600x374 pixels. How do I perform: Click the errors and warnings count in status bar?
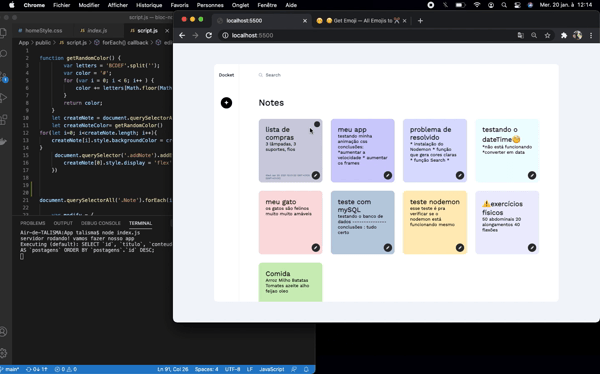click(65, 369)
